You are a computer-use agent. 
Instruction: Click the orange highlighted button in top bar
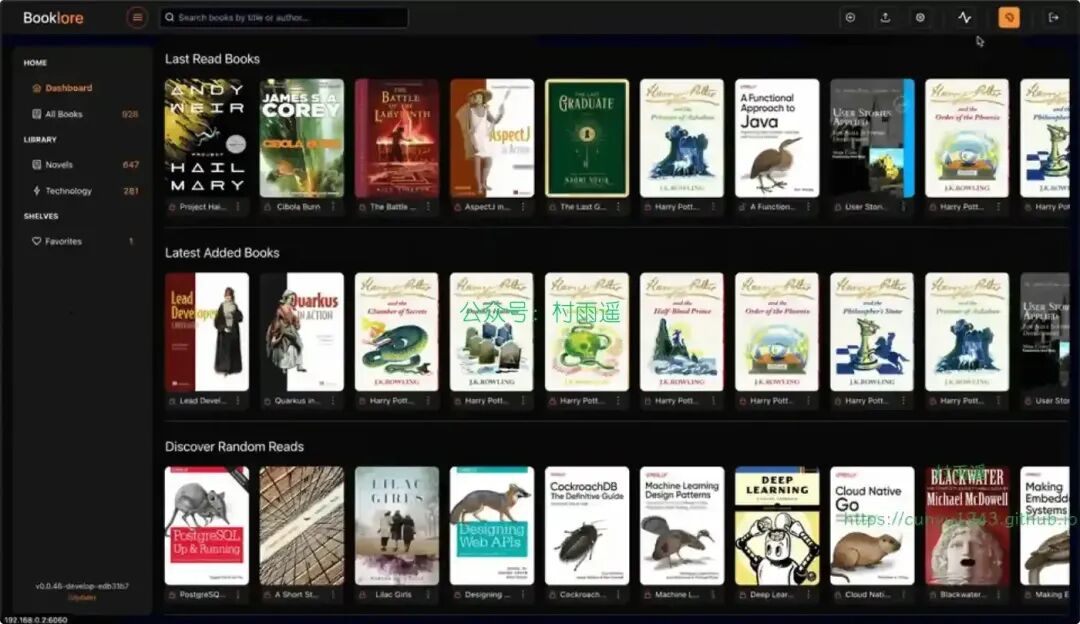(1009, 18)
